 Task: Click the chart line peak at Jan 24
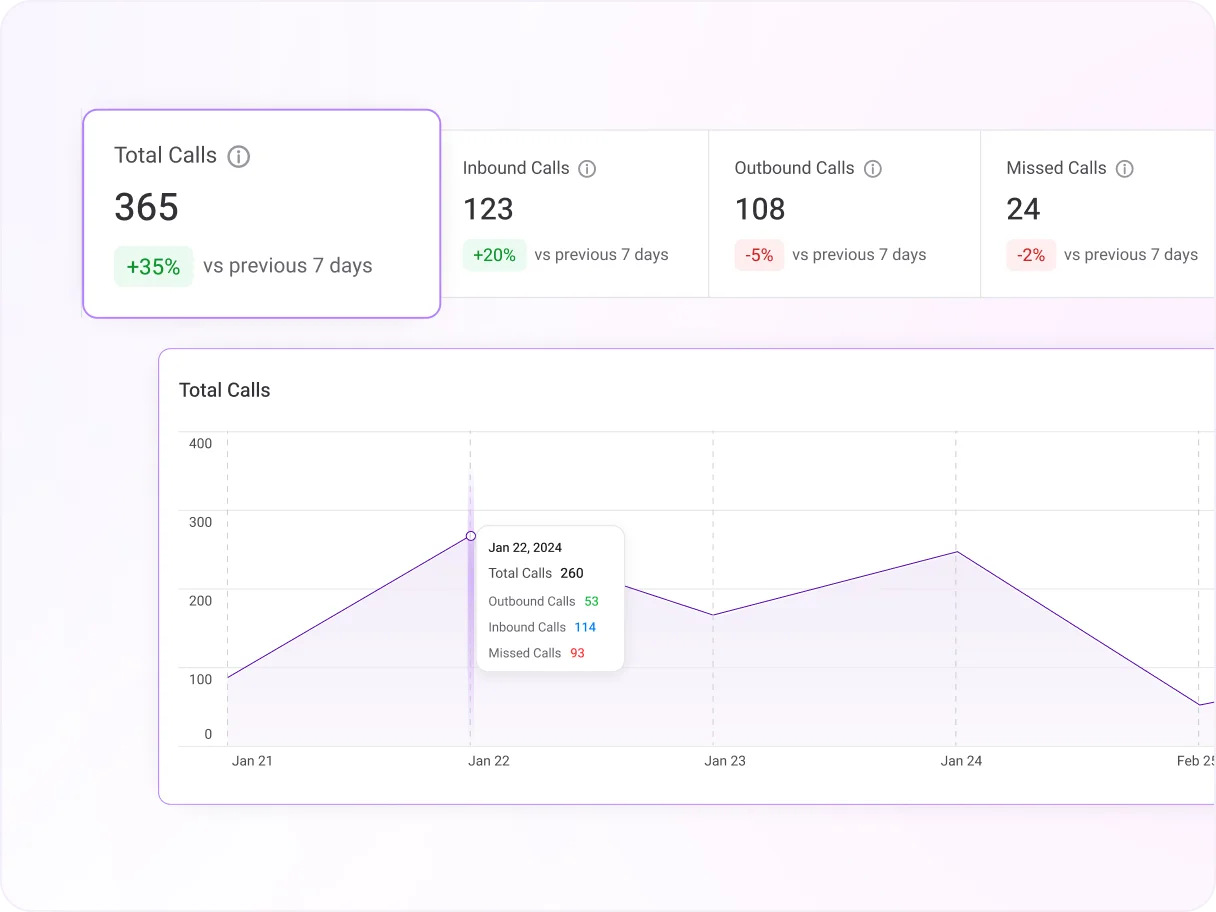tap(956, 551)
